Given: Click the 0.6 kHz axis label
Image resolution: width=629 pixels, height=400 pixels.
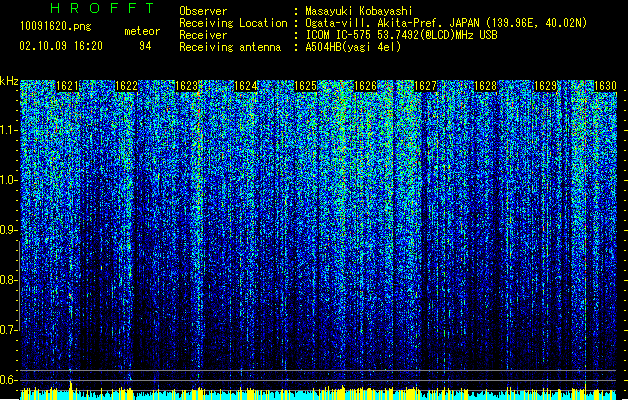Looking at the screenshot, I should coord(9,380).
